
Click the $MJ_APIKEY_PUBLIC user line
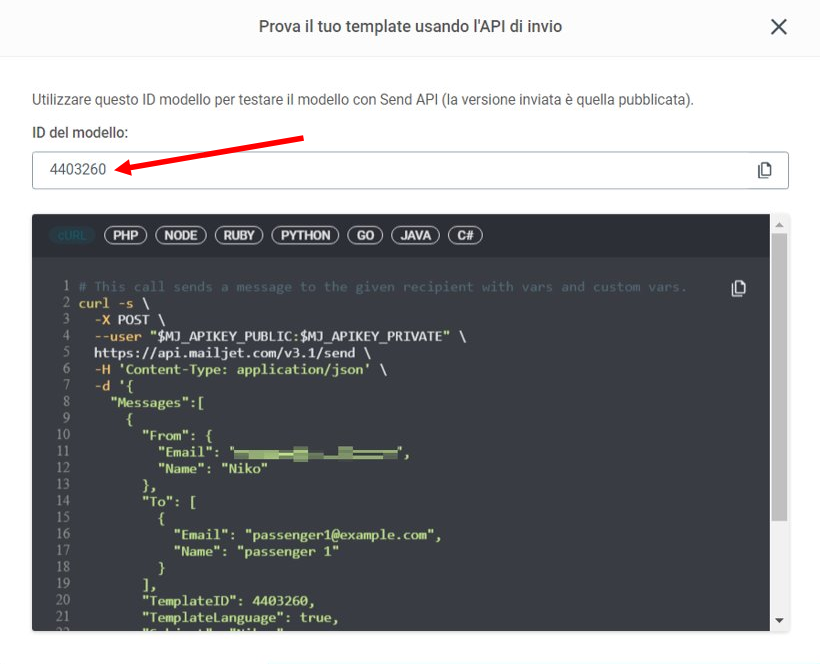(280, 336)
